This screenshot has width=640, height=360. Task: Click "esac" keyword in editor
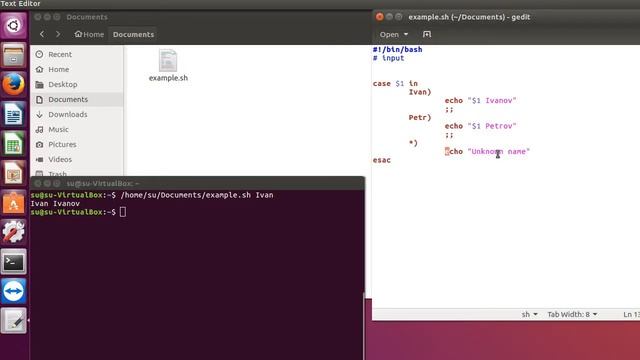[x=382, y=160]
